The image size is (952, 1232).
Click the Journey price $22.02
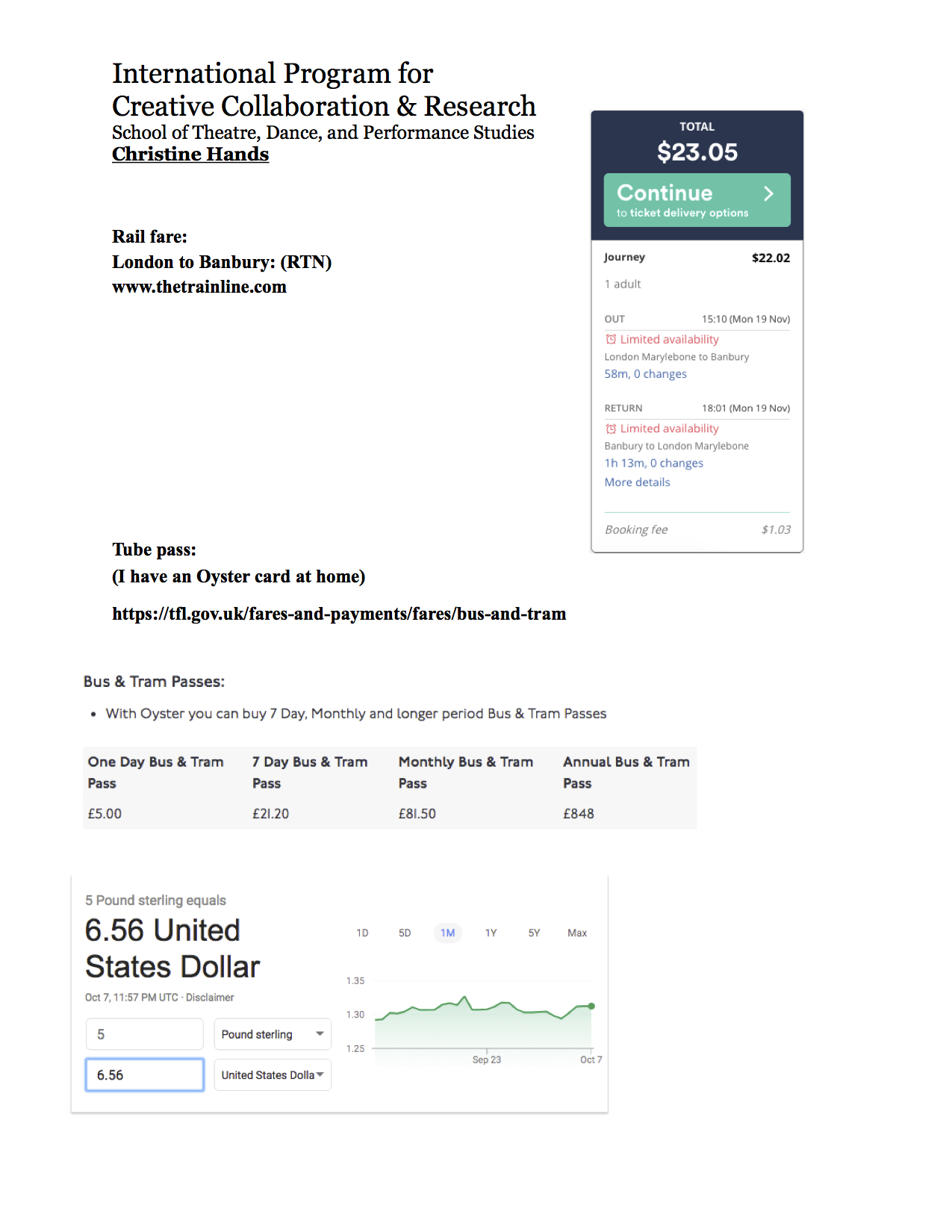(x=771, y=258)
